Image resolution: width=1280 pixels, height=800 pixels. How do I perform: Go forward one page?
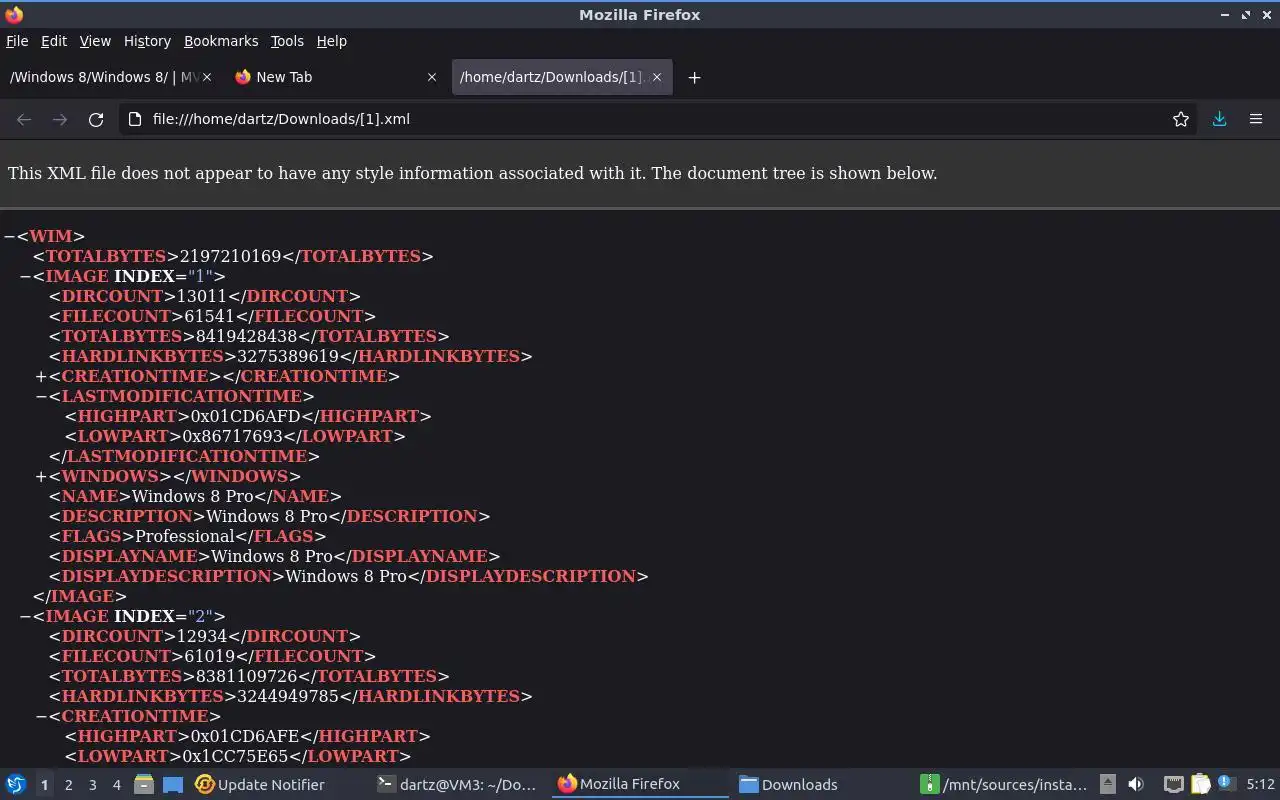coord(60,119)
